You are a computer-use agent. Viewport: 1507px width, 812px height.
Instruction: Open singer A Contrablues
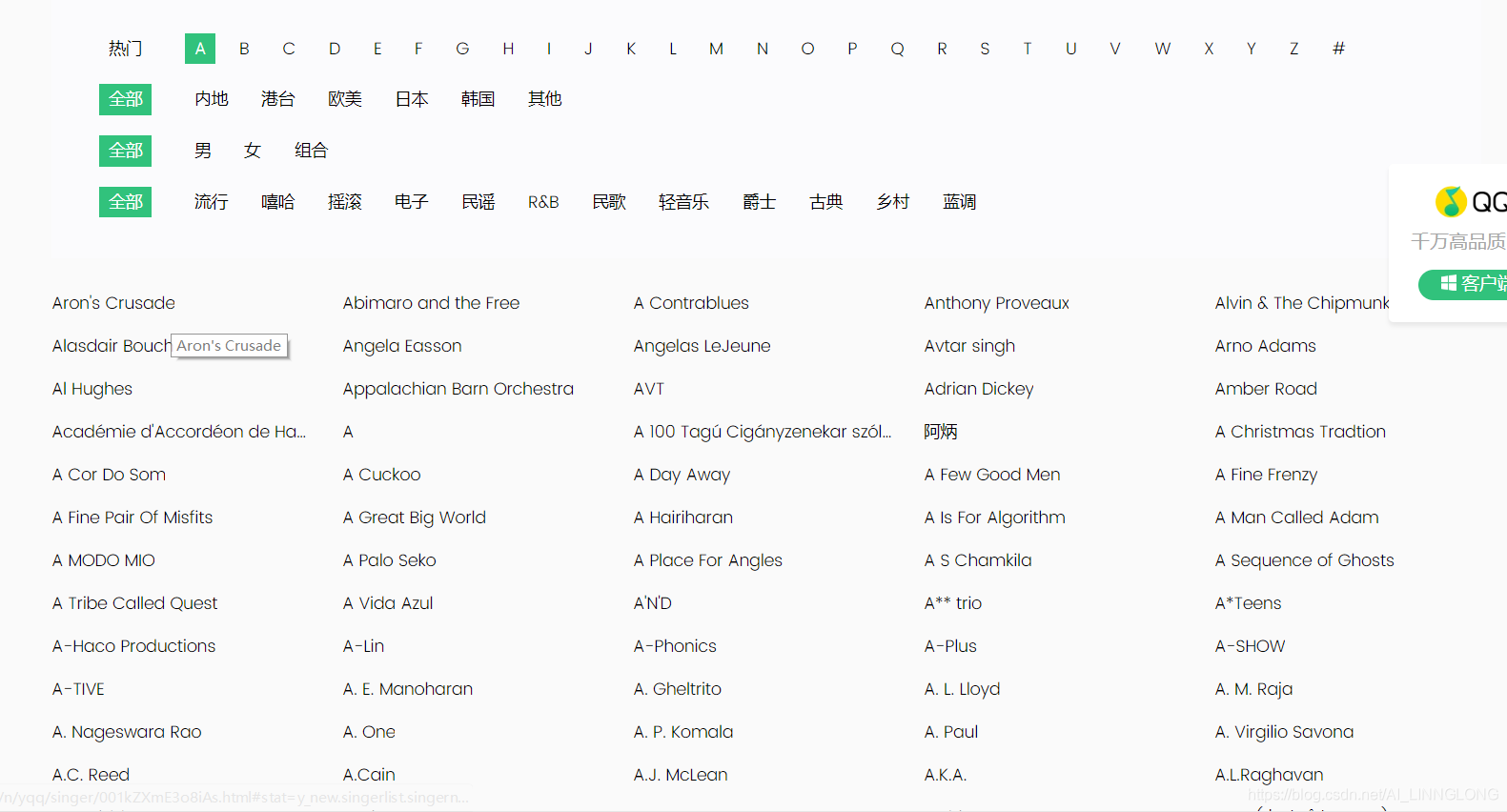[691, 303]
